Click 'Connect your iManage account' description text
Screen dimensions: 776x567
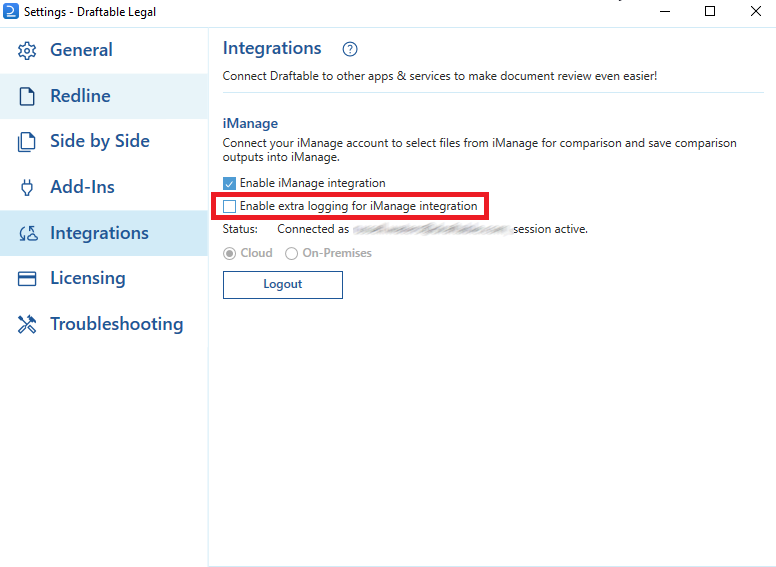pyautogui.click(x=480, y=150)
